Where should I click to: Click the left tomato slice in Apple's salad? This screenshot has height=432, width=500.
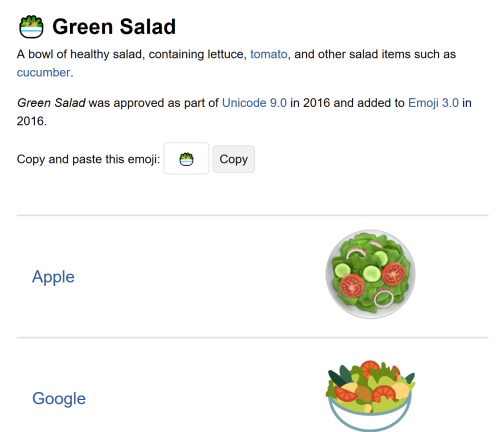[x=352, y=286]
